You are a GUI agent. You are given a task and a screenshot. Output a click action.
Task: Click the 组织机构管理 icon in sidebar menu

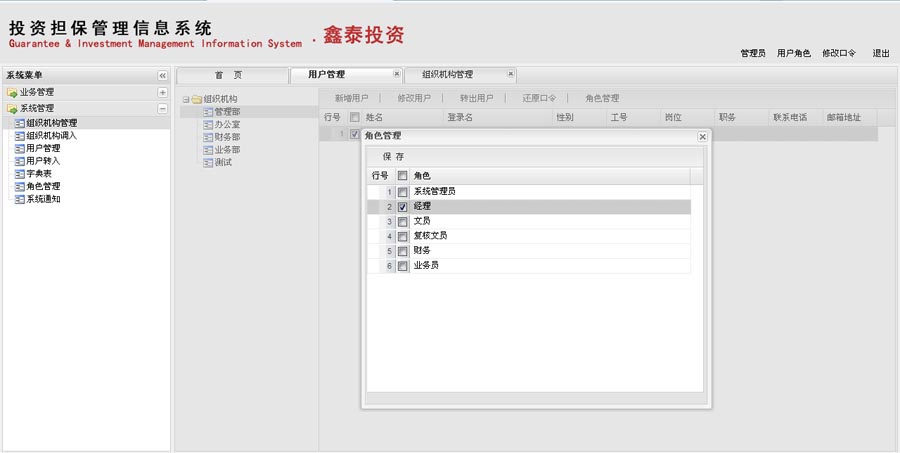click(x=19, y=123)
